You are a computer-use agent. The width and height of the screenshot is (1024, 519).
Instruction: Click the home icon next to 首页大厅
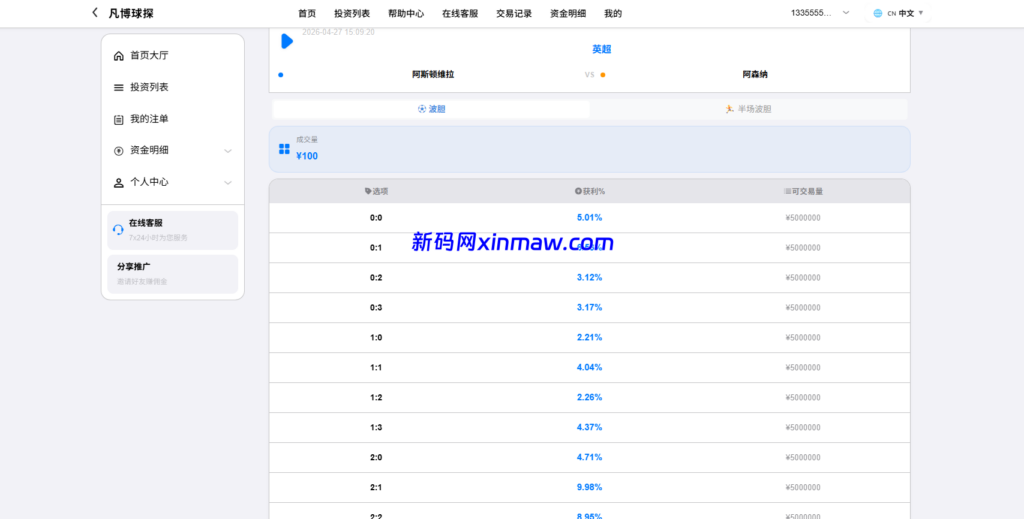118,56
